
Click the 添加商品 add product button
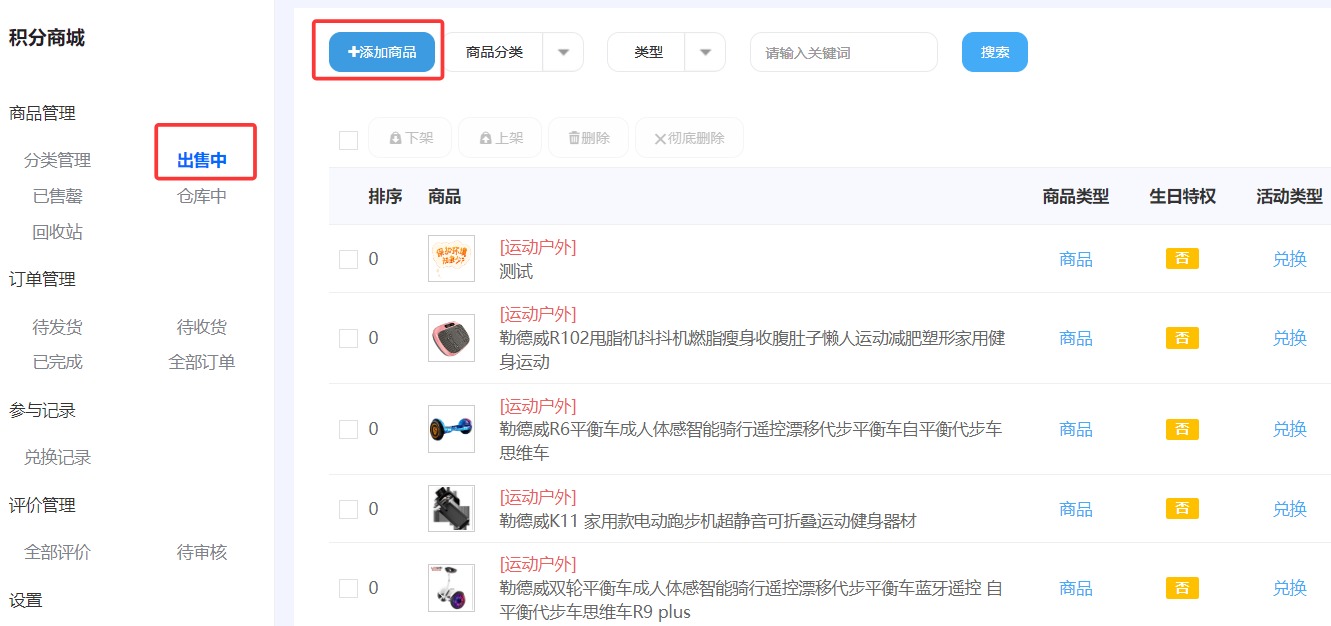[x=382, y=52]
